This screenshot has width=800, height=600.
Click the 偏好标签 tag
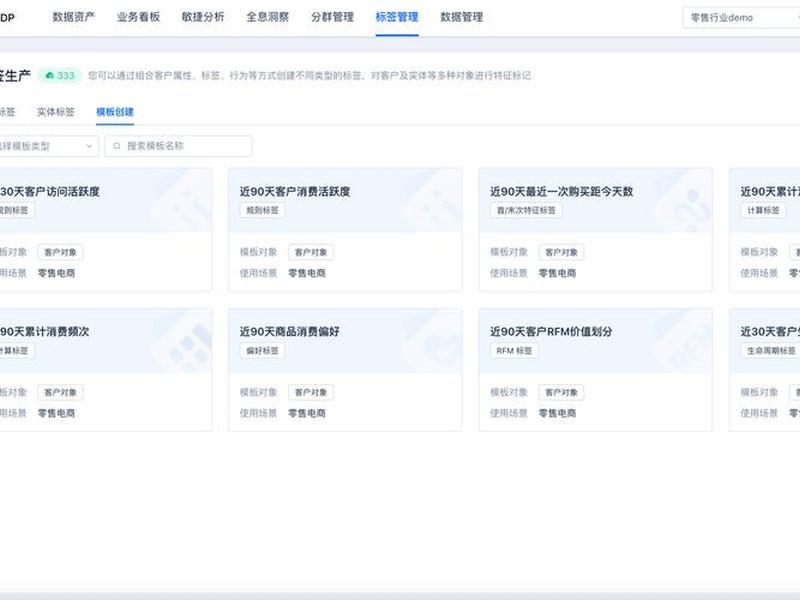click(x=262, y=351)
